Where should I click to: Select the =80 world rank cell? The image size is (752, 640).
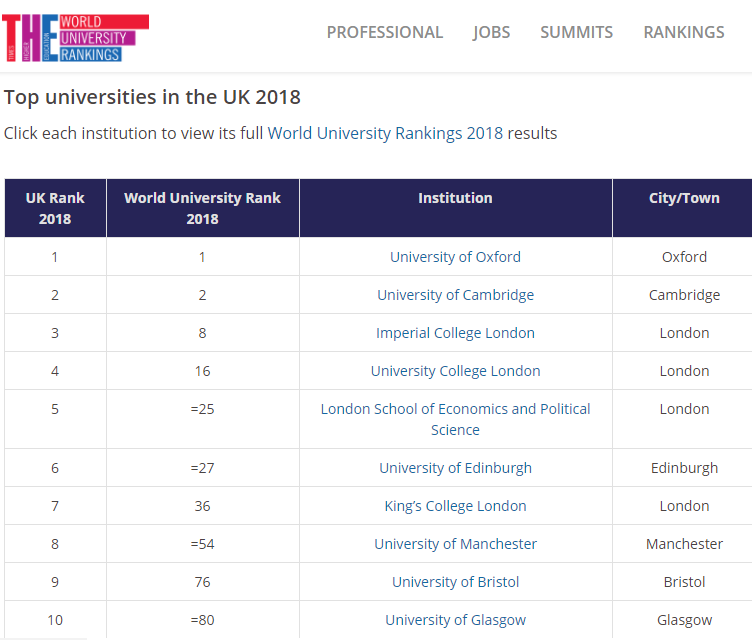[x=203, y=619]
